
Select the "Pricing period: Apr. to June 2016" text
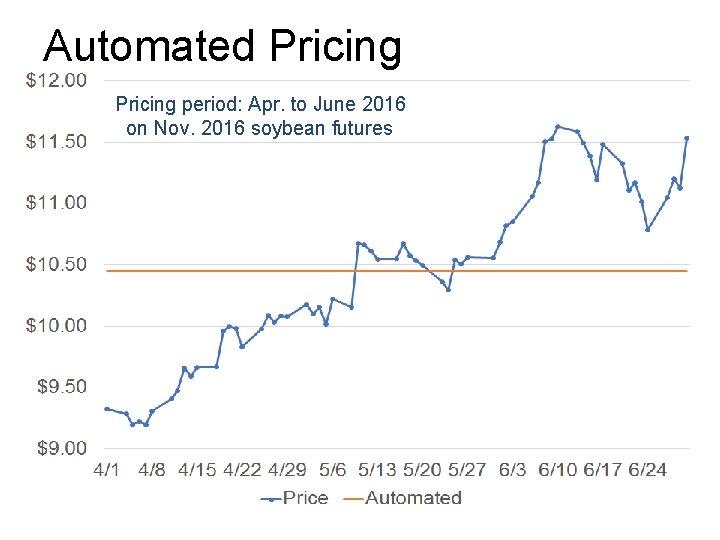pyautogui.click(x=260, y=104)
